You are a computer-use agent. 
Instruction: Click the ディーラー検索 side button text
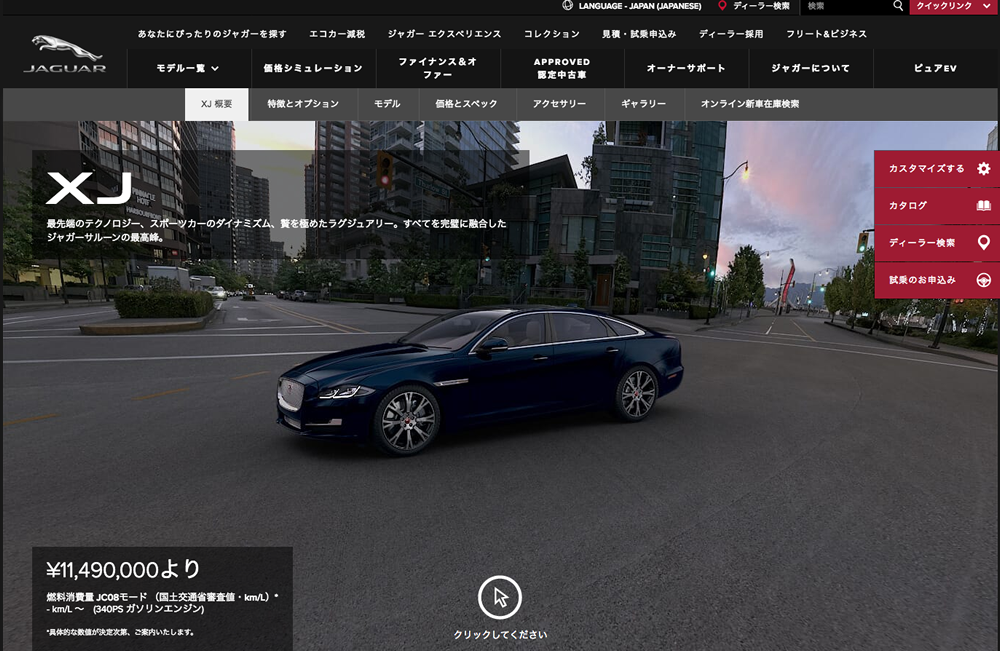pyautogui.click(x=922, y=243)
